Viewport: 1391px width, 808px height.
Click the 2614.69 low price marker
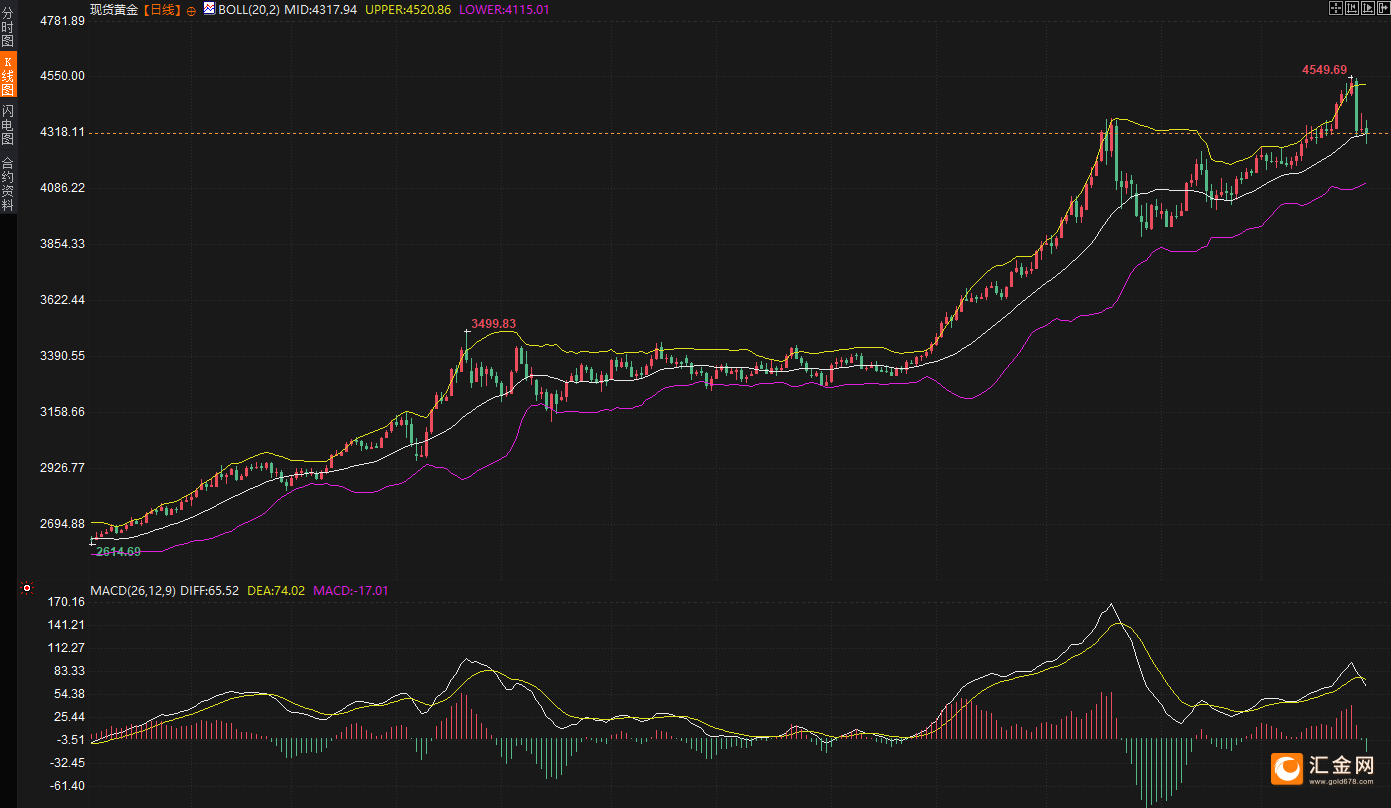[x=119, y=552]
